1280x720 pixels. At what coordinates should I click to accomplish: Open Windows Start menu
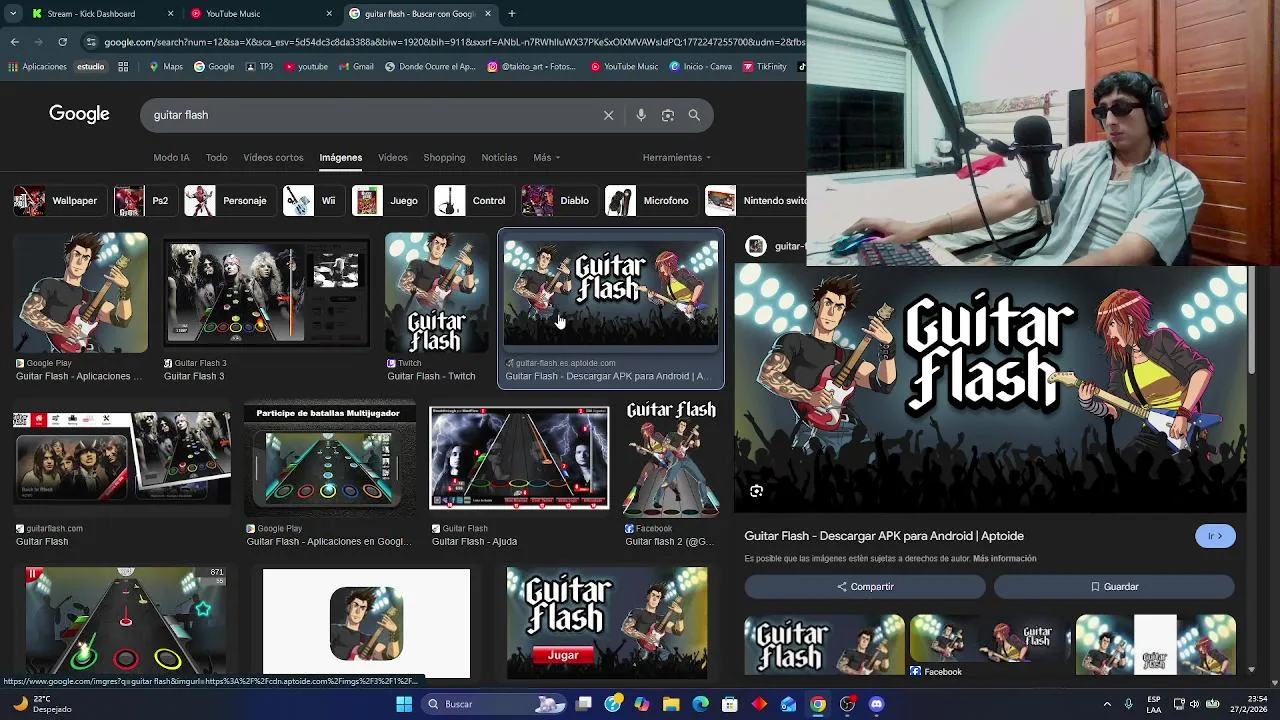click(x=404, y=704)
